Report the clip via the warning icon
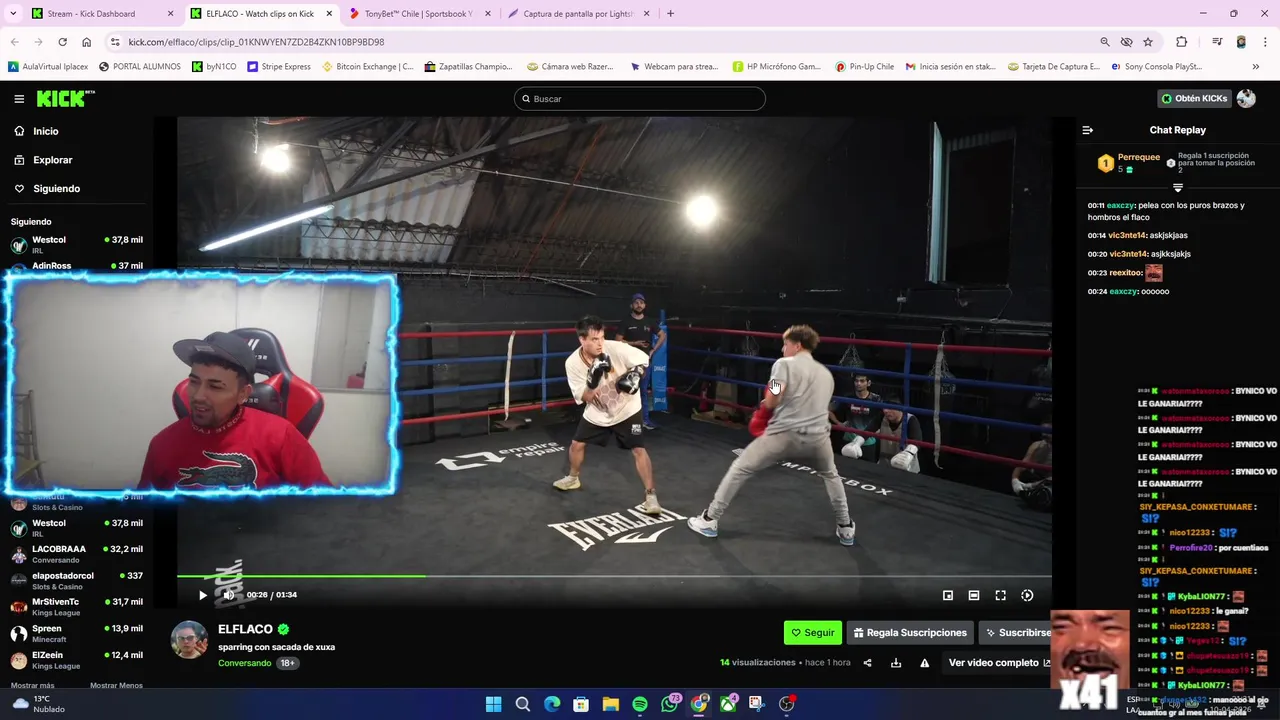Viewport: 1280px width, 720px height. pyautogui.click(x=925, y=663)
